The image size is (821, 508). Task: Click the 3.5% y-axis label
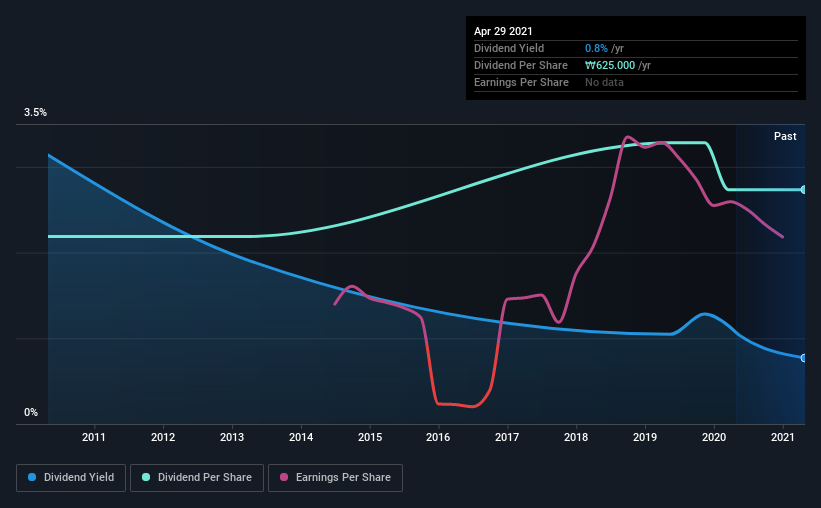(x=35, y=113)
